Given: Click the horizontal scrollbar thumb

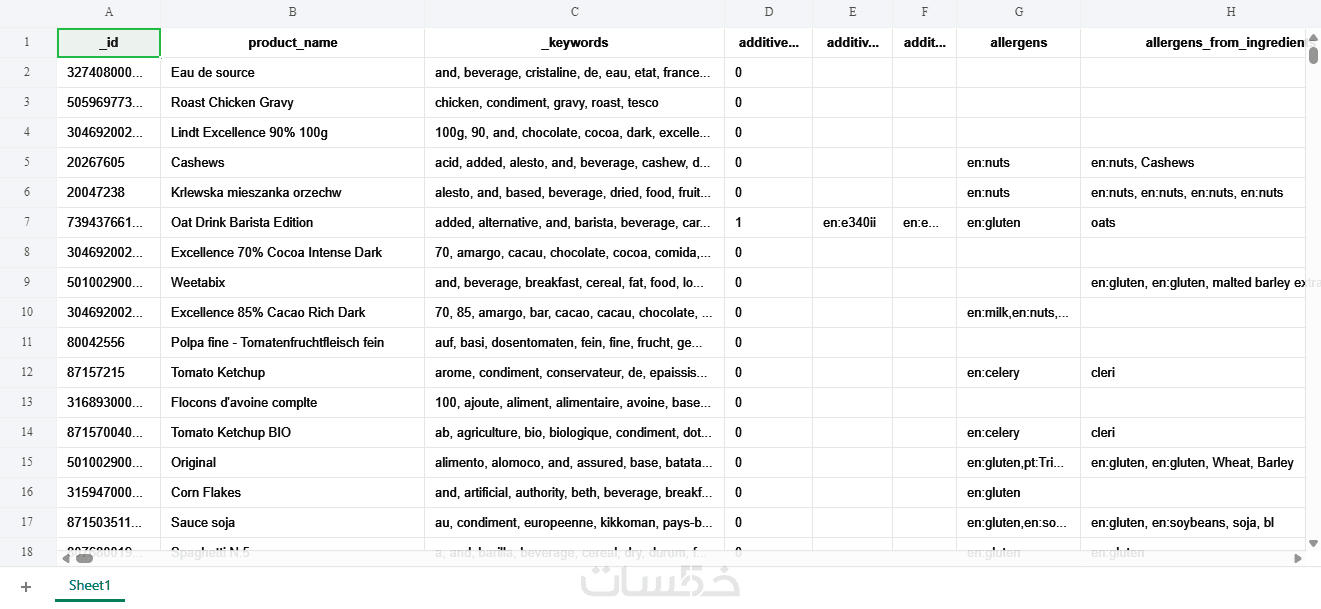Looking at the screenshot, I should click(82, 558).
